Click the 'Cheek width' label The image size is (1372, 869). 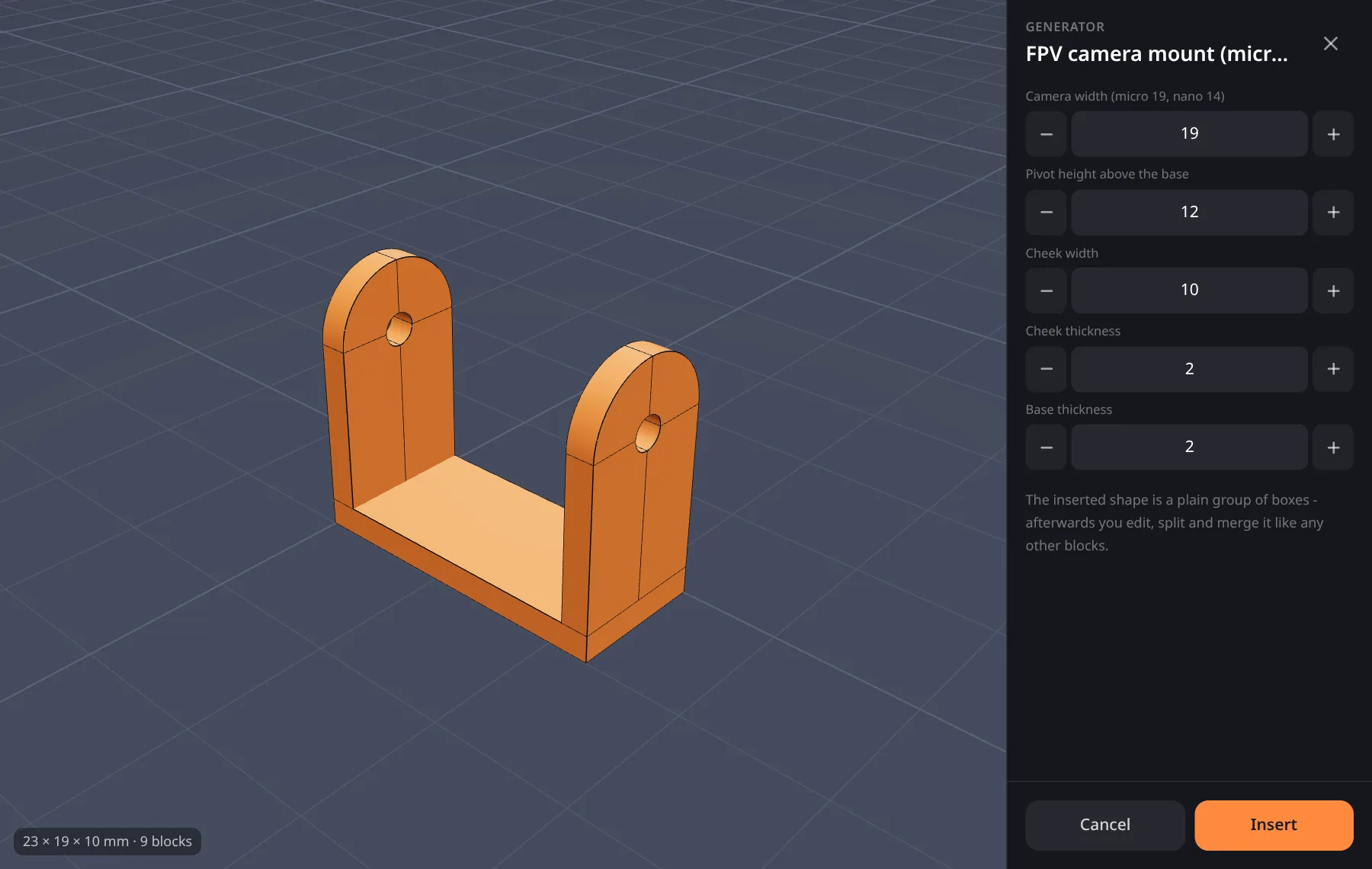(1062, 253)
